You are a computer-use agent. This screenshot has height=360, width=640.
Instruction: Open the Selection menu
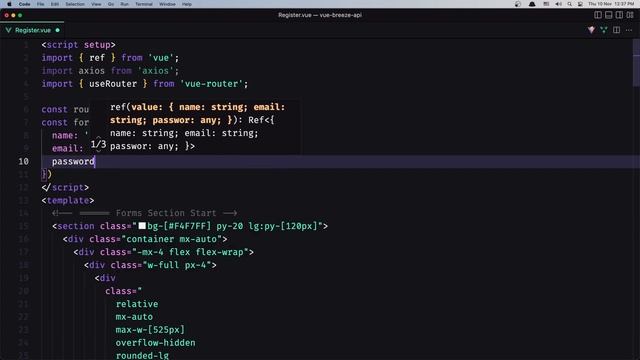(75, 4)
